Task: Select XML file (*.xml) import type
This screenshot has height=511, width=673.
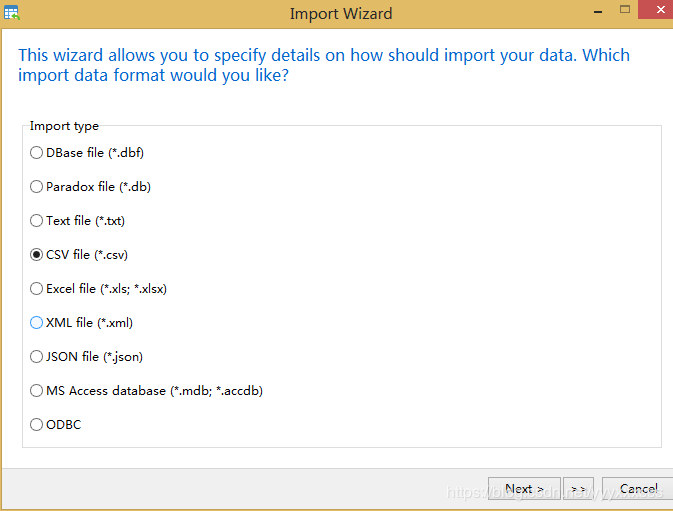Action: coord(37,323)
